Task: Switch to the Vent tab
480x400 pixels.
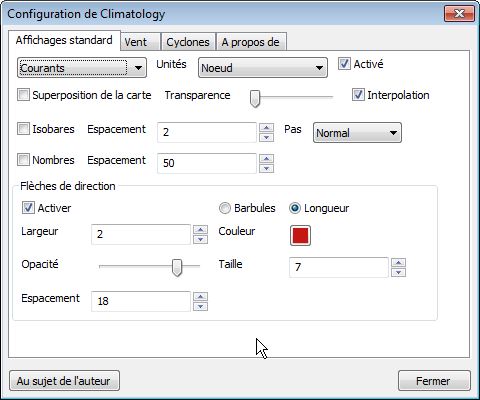Action: coord(140,42)
